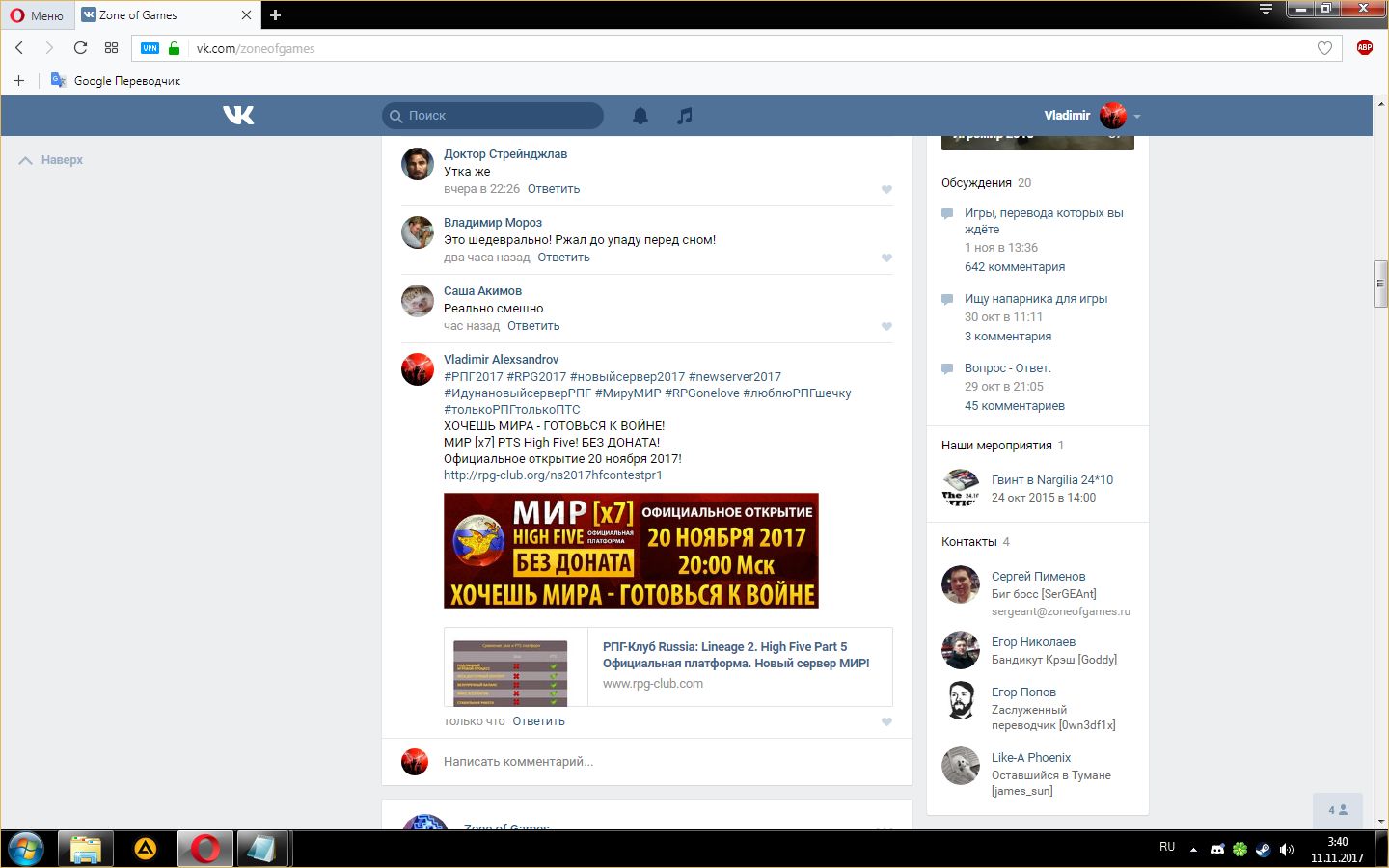Click the #РПГ2017 hashtag
This screenshot has width=1389, height=868.
[x=474, y=377]
